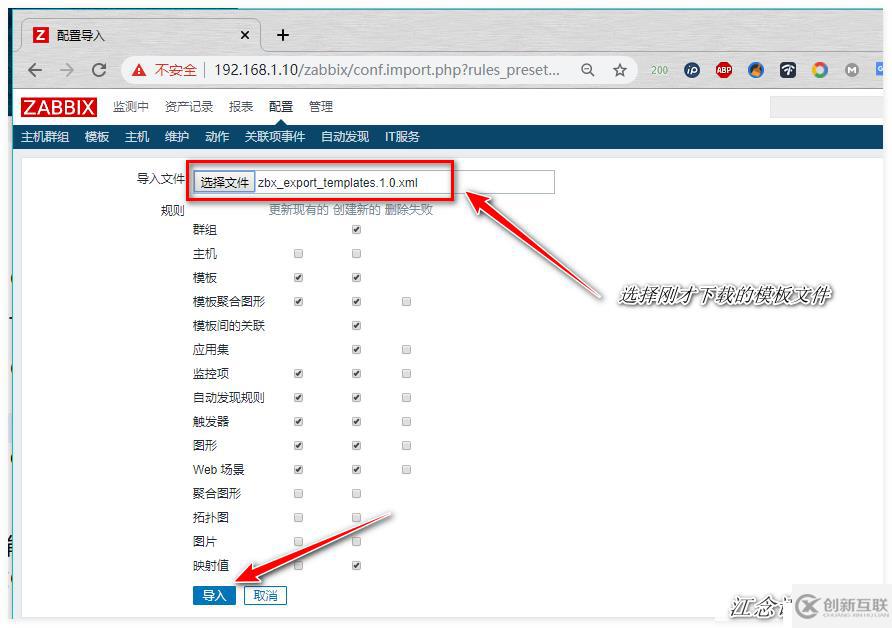Open the 监测中 menu

tap(131, 106)
